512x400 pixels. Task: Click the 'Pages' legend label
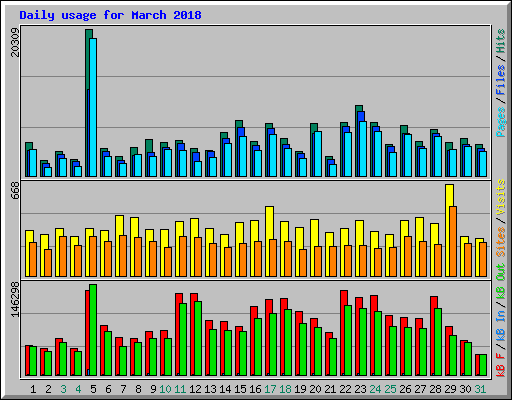pyautogui.click(x=501, y=122)
